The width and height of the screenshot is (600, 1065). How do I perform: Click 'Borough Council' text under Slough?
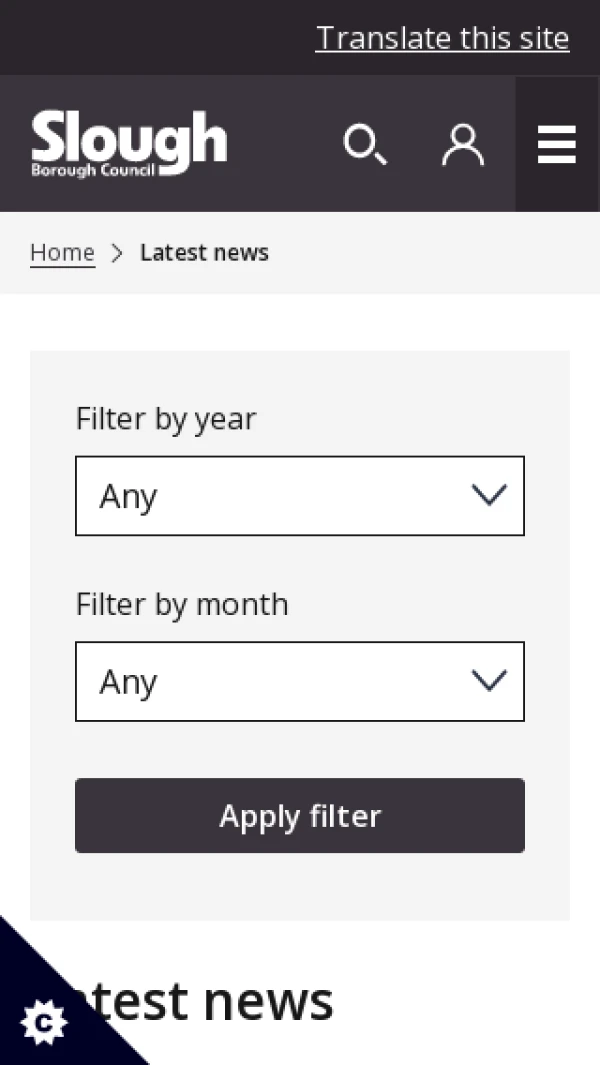[x=92, y=171]
